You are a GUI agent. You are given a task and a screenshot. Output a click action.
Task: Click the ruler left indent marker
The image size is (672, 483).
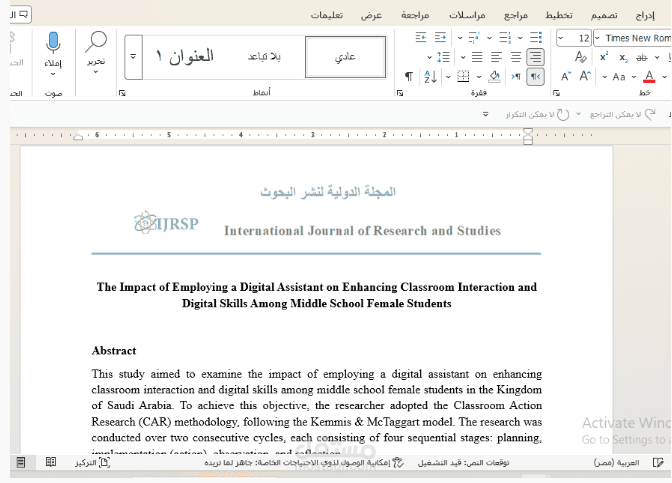point(78,137)
